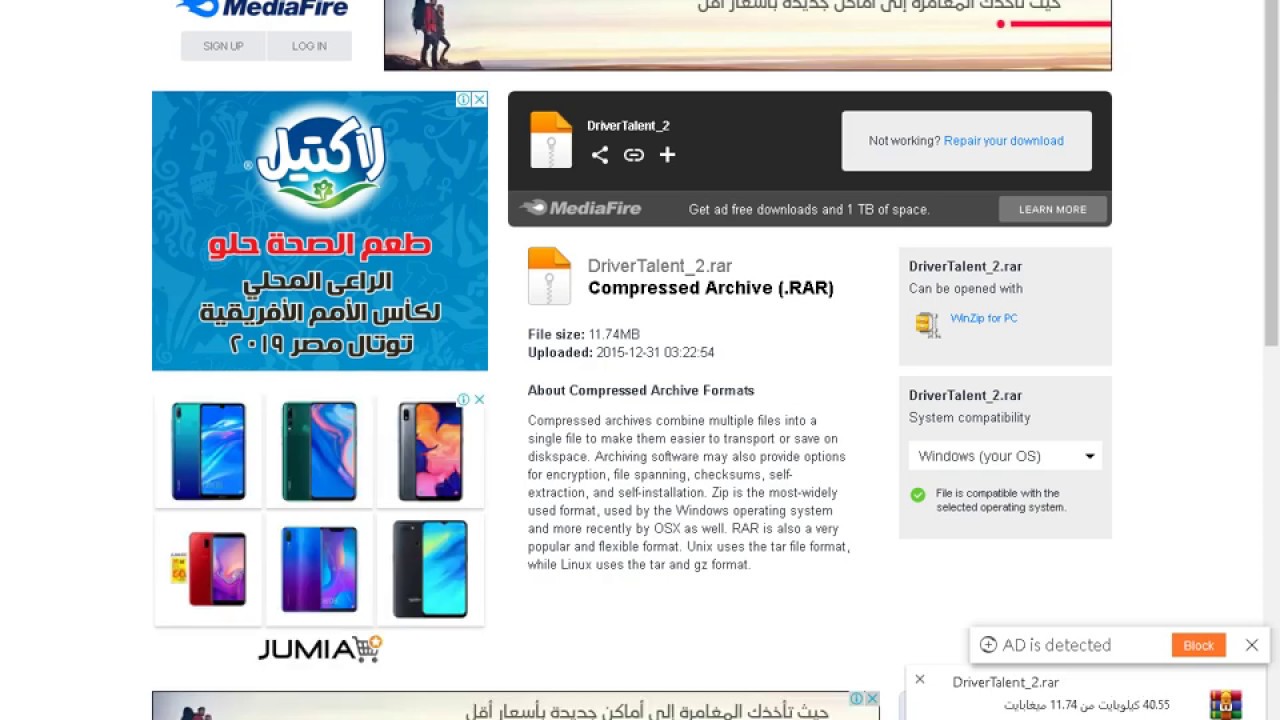Close the AD is detected popup
This screenshot has height=720, width=1280.
pos(1252,645)
